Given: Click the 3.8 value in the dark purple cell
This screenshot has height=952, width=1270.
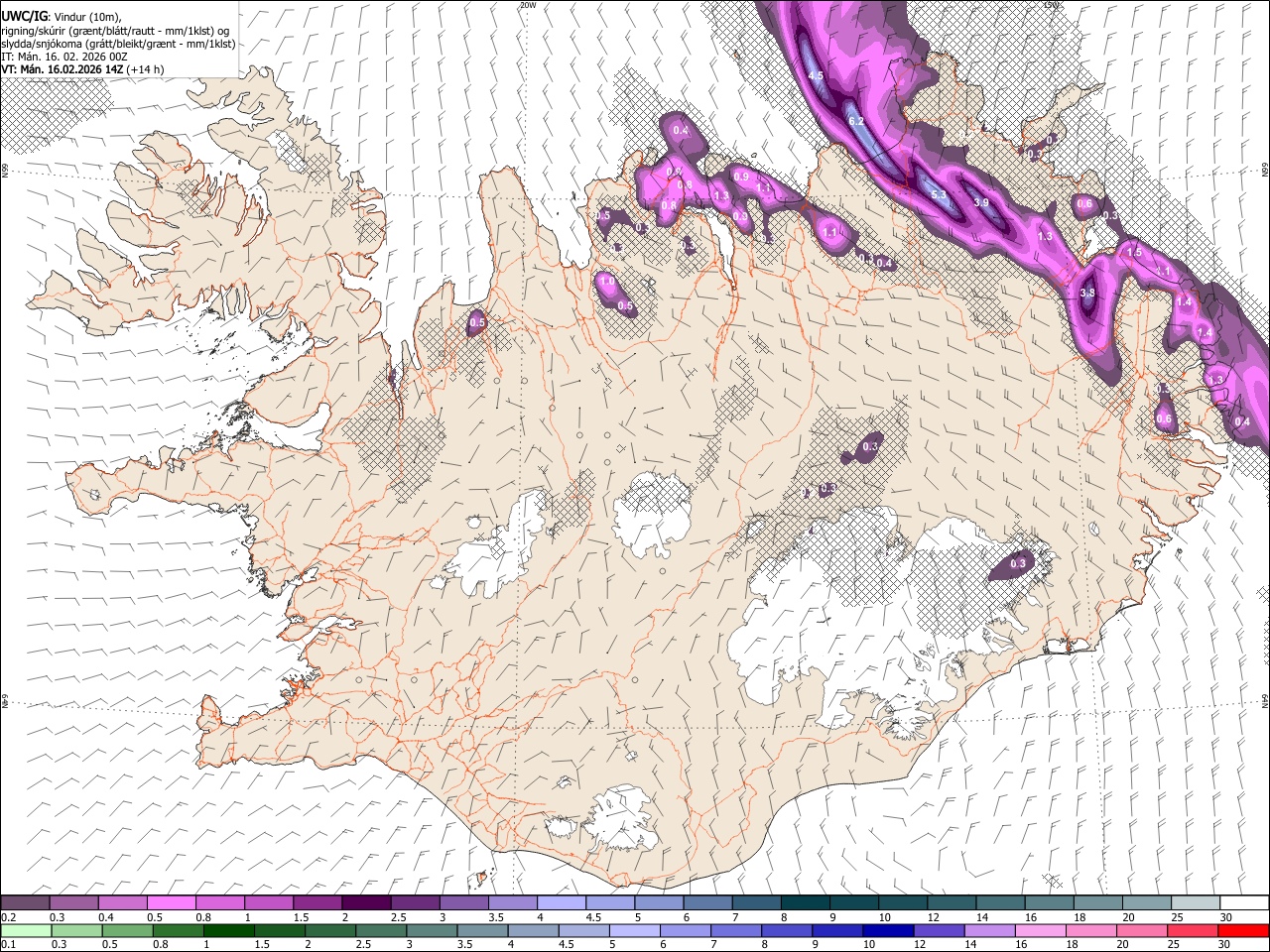Looking at the screenshot, I should [1087, 293].
